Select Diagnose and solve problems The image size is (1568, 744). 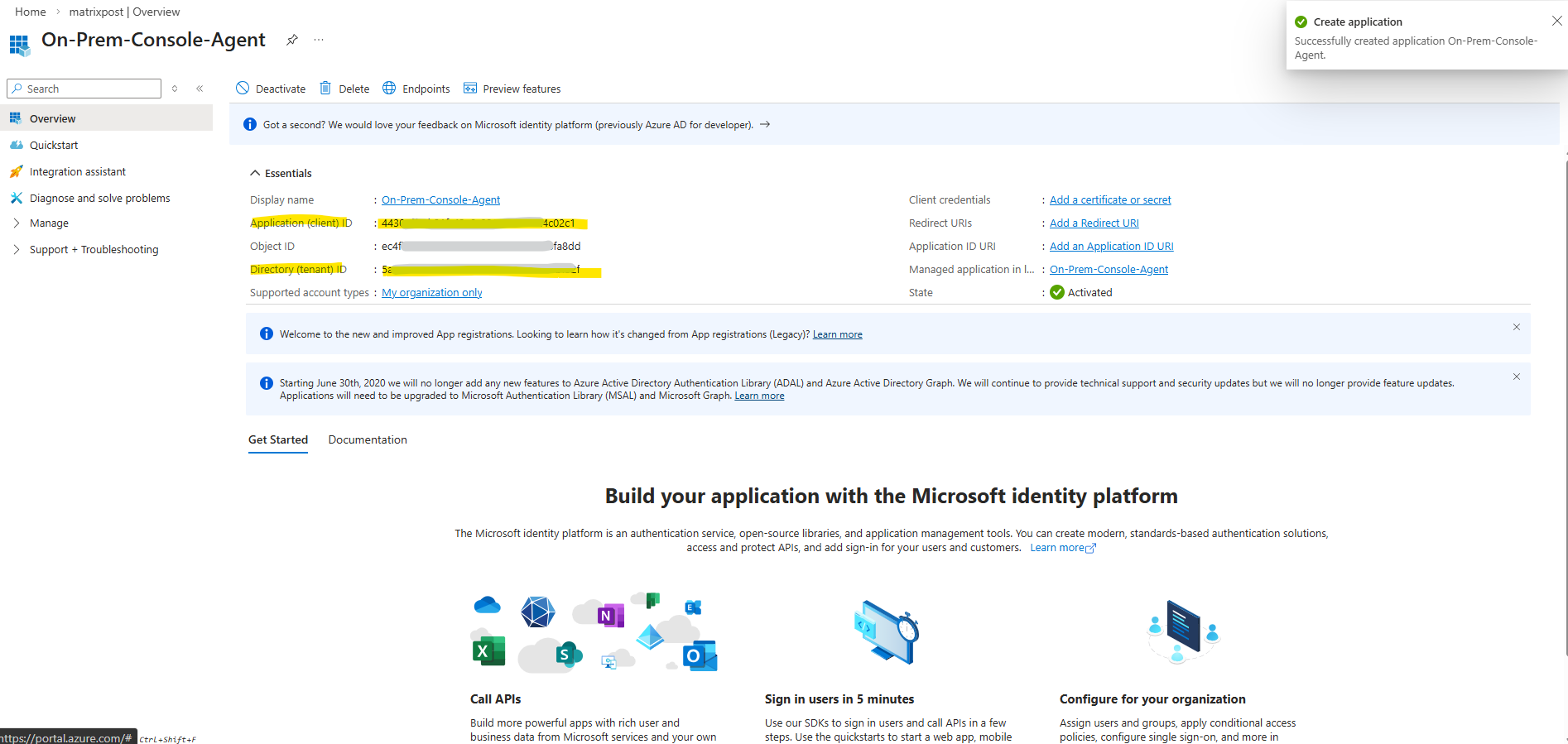coord(99,198)
